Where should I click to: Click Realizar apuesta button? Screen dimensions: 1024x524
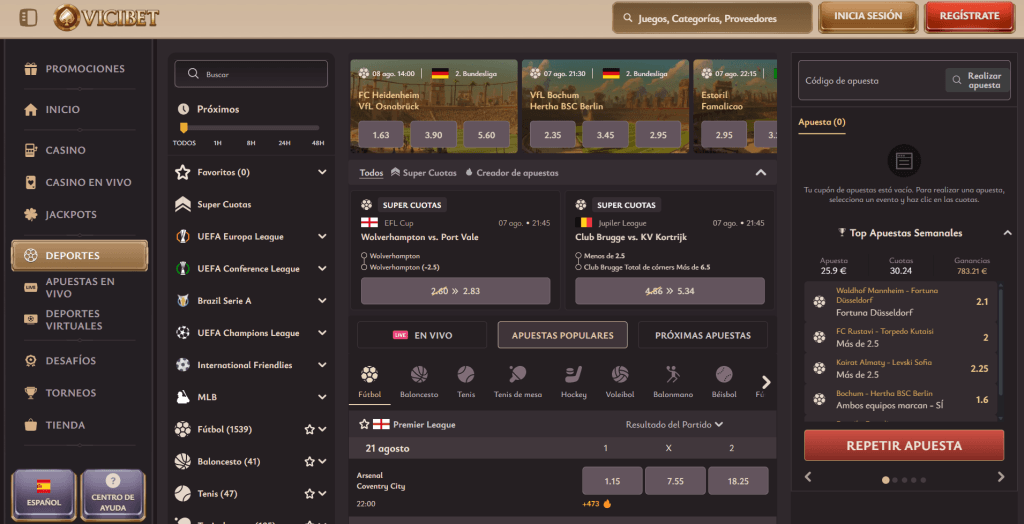pos(978,80)
